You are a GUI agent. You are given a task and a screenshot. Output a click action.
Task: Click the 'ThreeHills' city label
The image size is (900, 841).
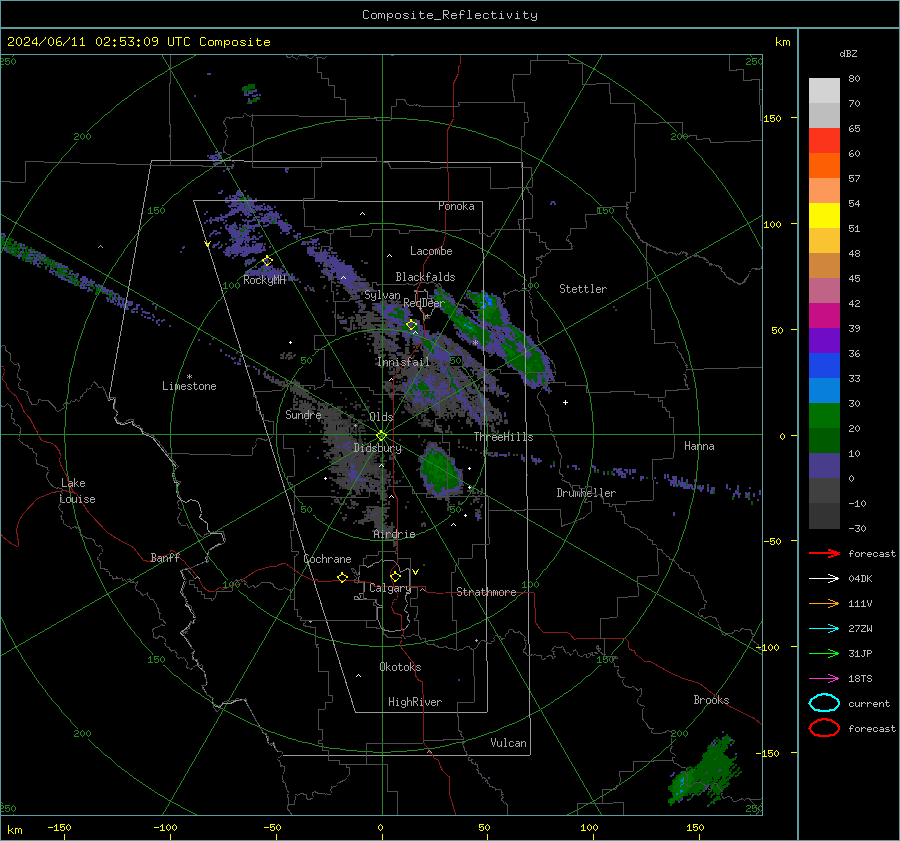tap(503, 437)
